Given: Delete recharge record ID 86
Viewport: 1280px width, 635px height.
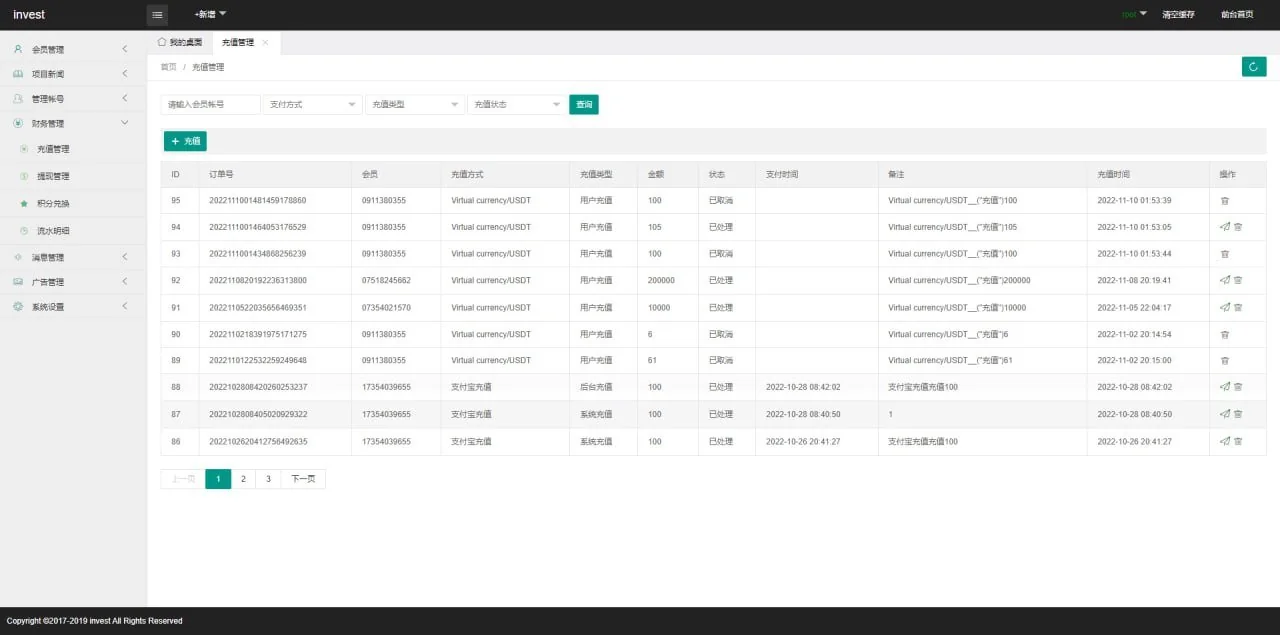Looking at the screenshot, I should pos(1238,441).
